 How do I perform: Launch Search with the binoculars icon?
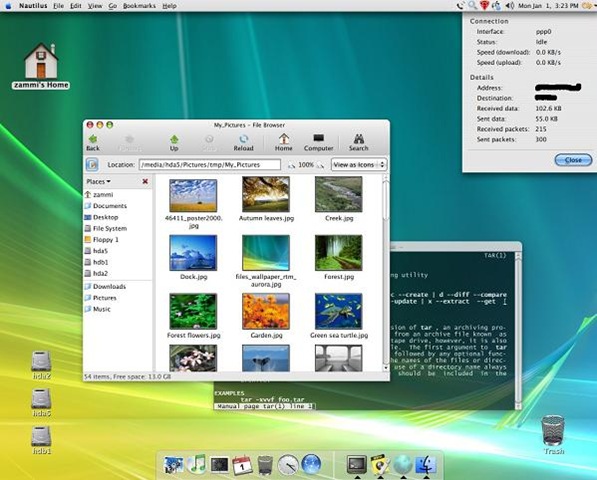pos(358,143)
